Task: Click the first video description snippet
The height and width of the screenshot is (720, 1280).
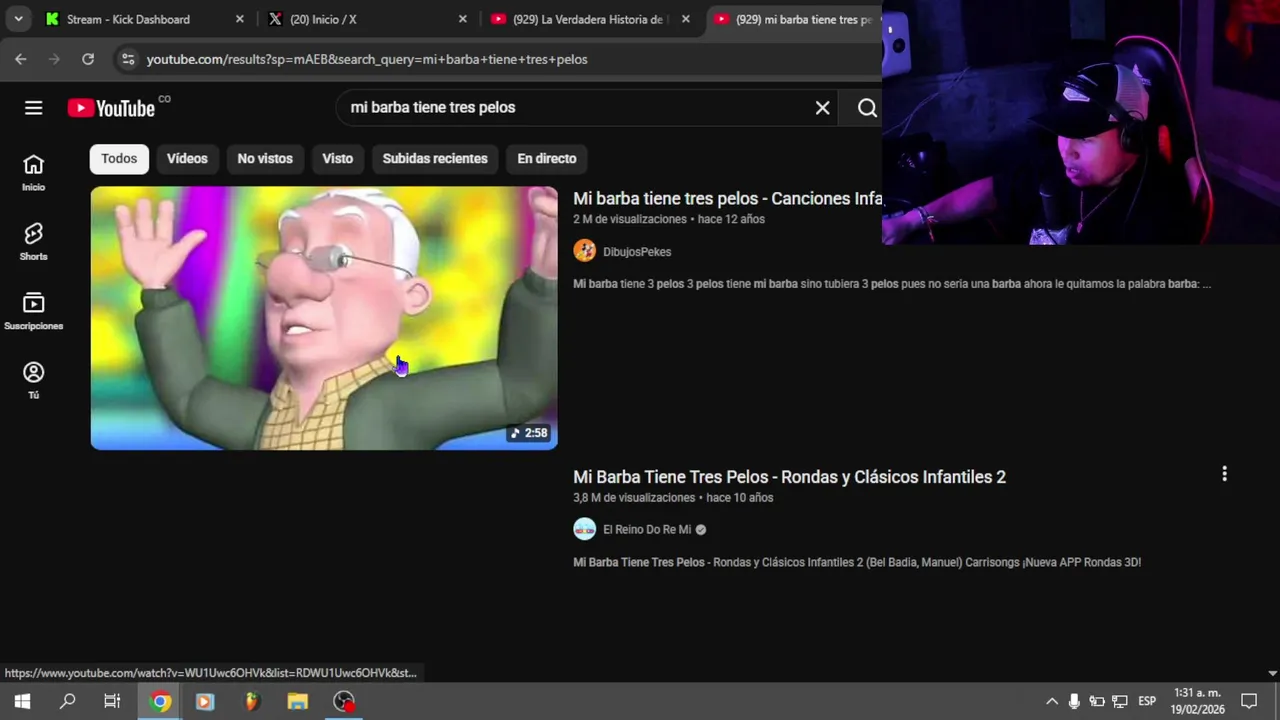Action: click(892, 284)
